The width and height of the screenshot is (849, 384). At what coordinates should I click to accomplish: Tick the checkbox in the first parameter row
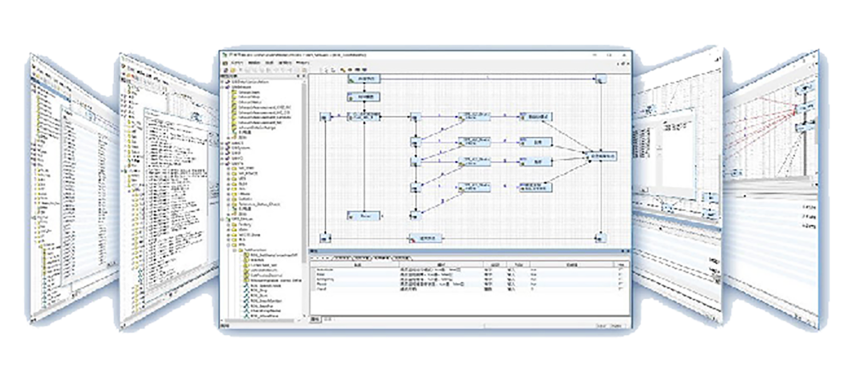[x=620, y=269]
